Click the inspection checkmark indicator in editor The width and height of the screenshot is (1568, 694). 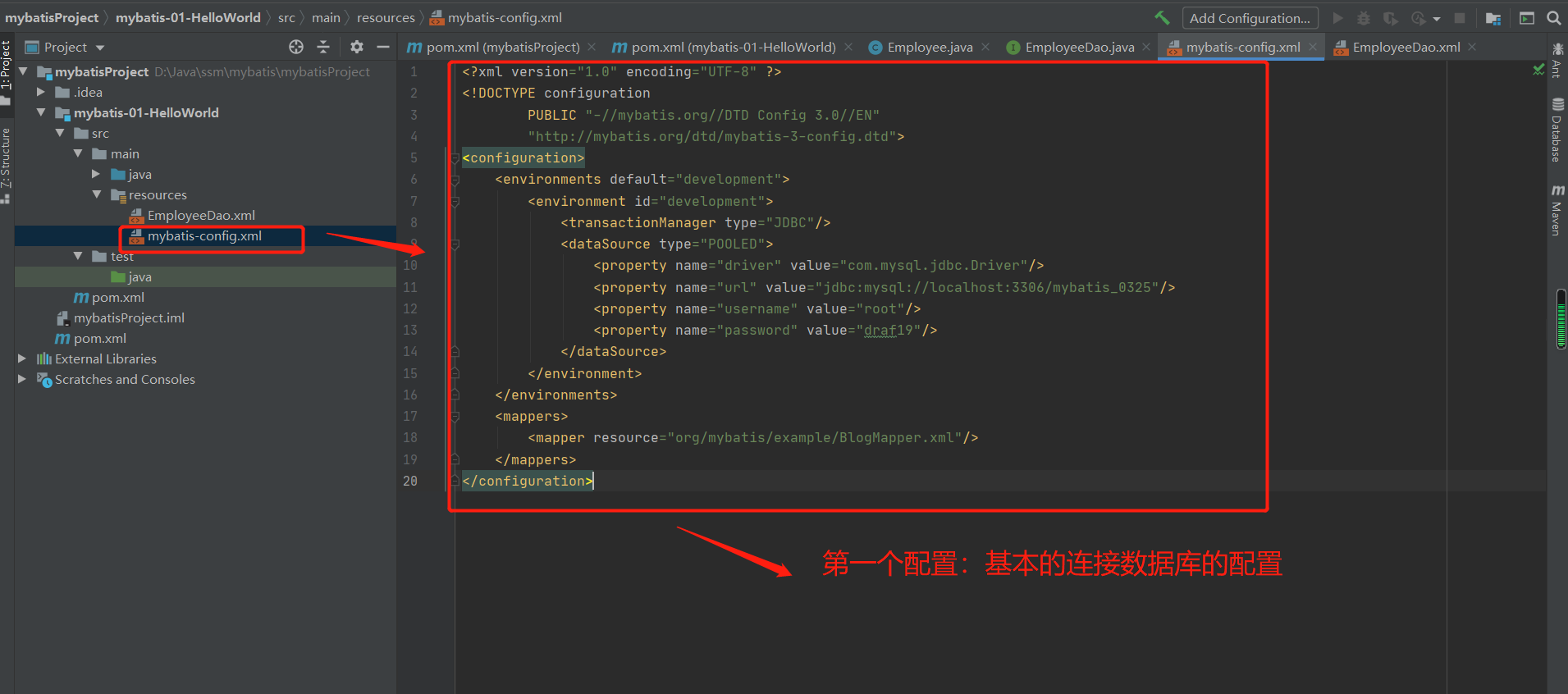pyautogui.click(x=1538, y=71)
